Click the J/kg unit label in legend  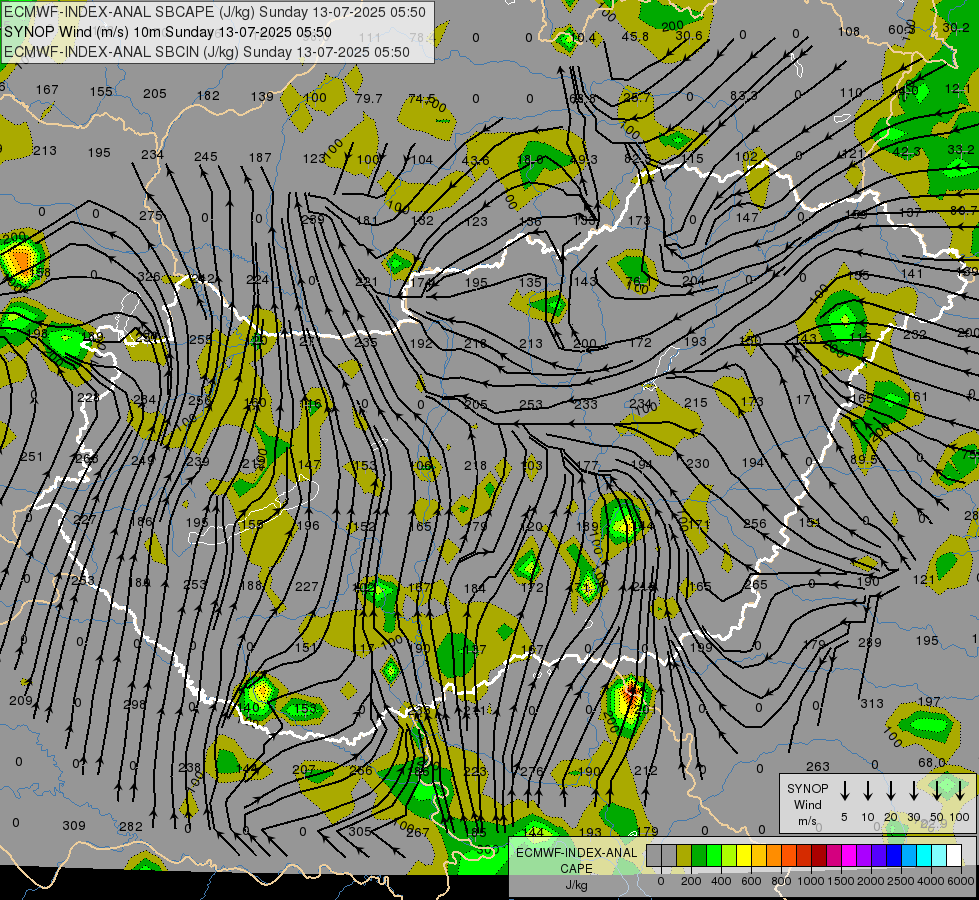pos(576,885)
